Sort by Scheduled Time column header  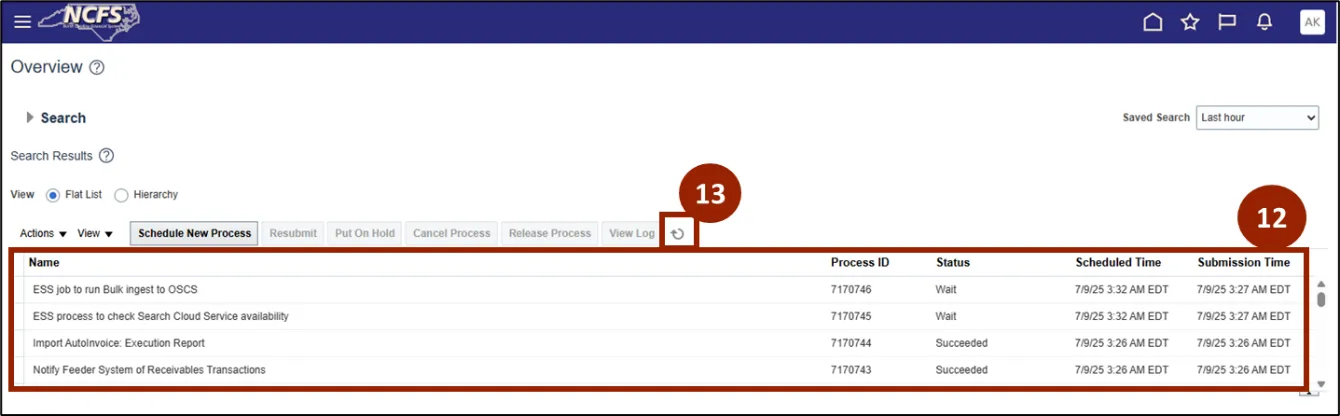click(x=1118, y=263)
